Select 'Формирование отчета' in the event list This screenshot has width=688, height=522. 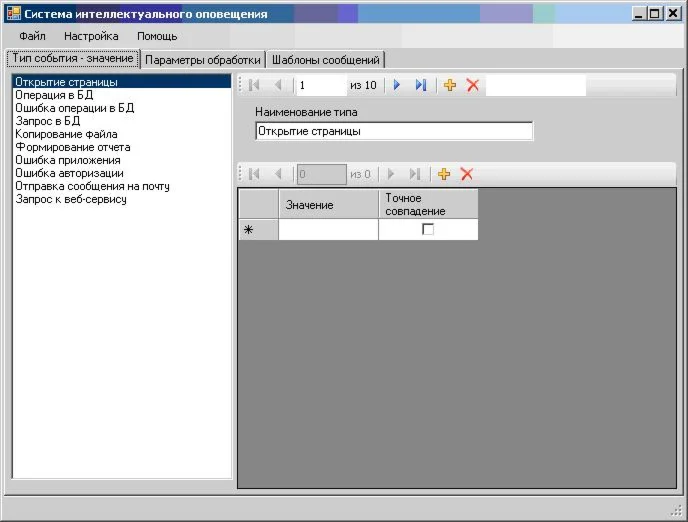(x=72, y=147)
